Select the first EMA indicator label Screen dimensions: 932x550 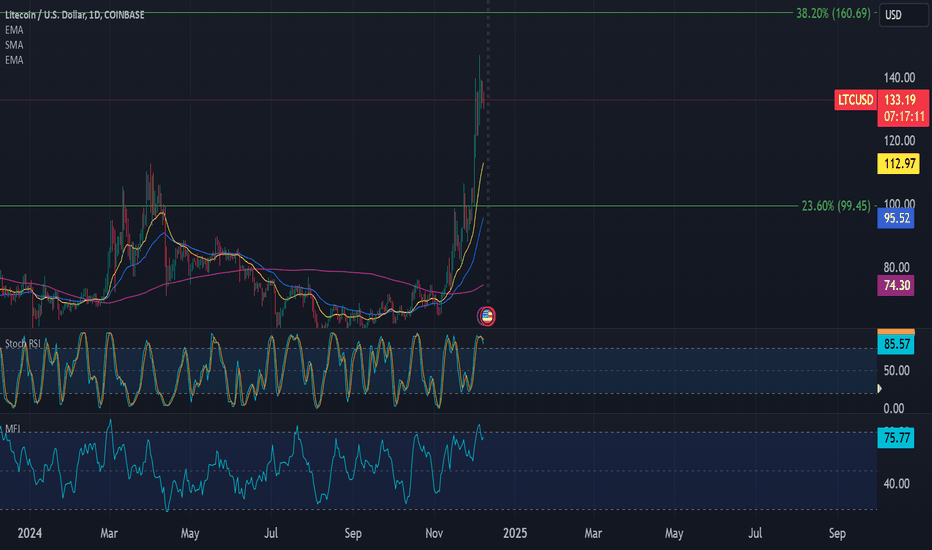pyautogui.click(x=14, y=30)
